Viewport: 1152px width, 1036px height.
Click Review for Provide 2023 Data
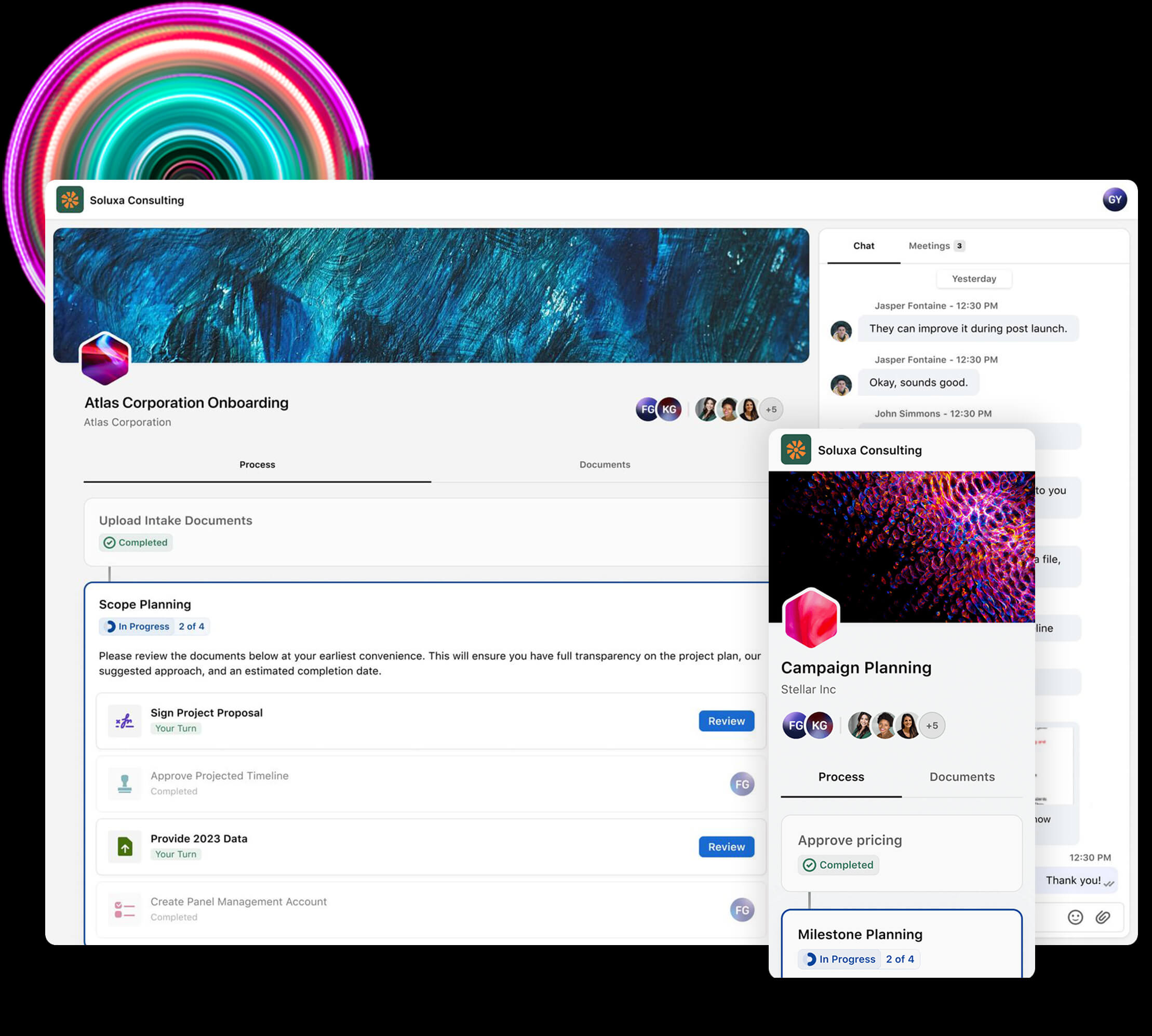[726, 847]
